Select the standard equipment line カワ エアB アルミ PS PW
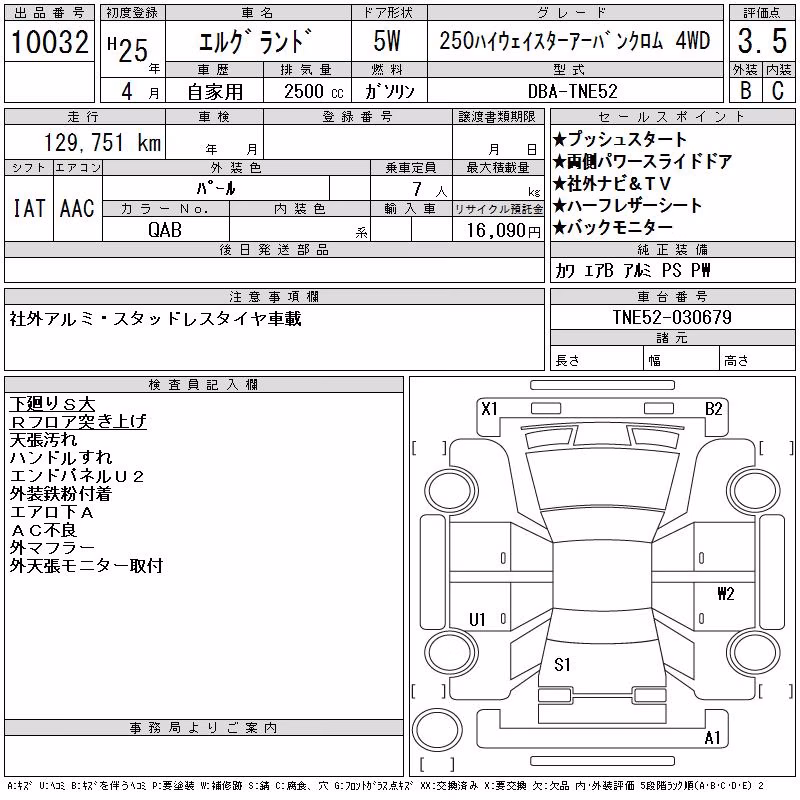Viewport: 800px width, 800px height. coord(633,270)
